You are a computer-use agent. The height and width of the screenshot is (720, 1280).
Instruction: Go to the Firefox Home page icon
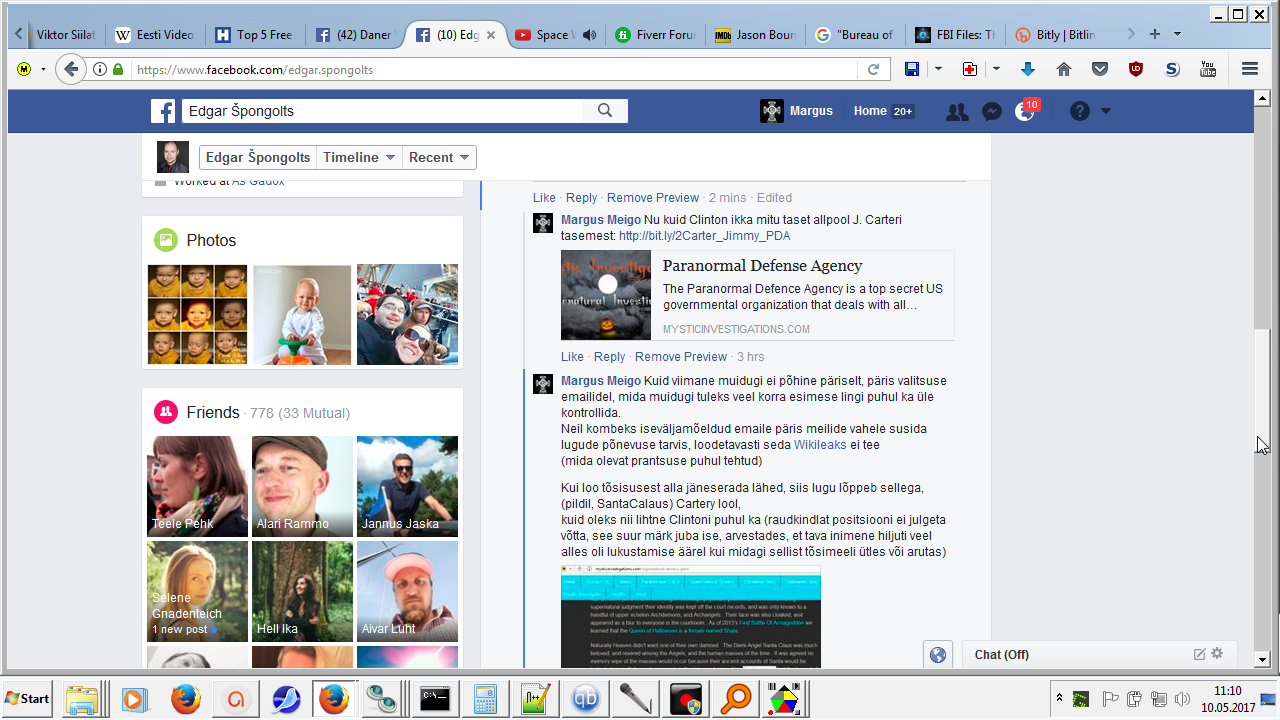click(1064, 69)
